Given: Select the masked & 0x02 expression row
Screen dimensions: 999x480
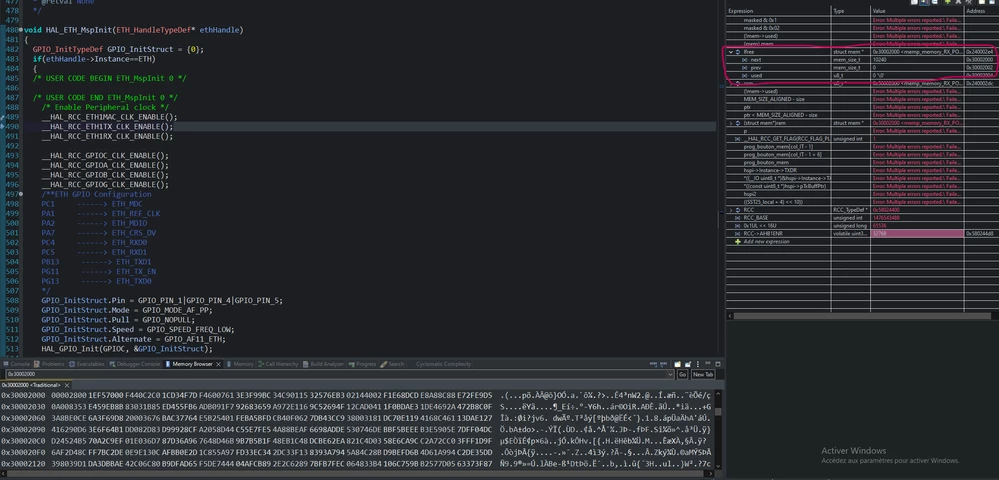Looking at the screenshot, I should coord(862,28).
